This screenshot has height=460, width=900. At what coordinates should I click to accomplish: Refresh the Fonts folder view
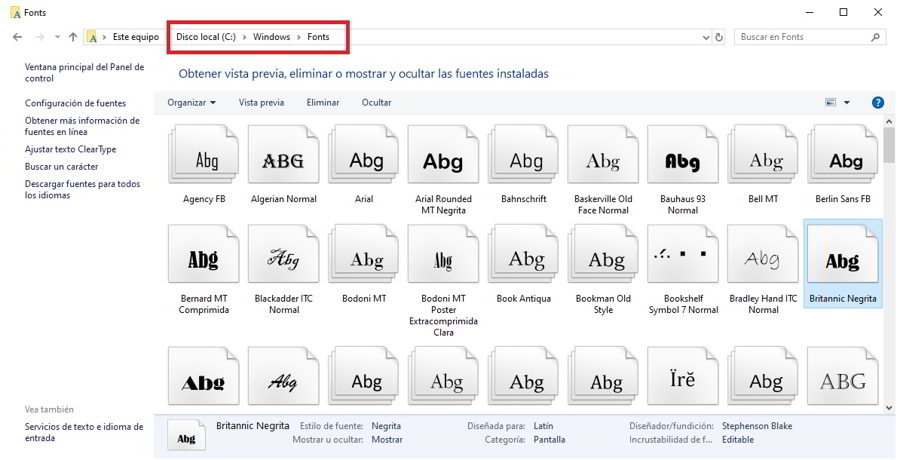coord(719,37)
